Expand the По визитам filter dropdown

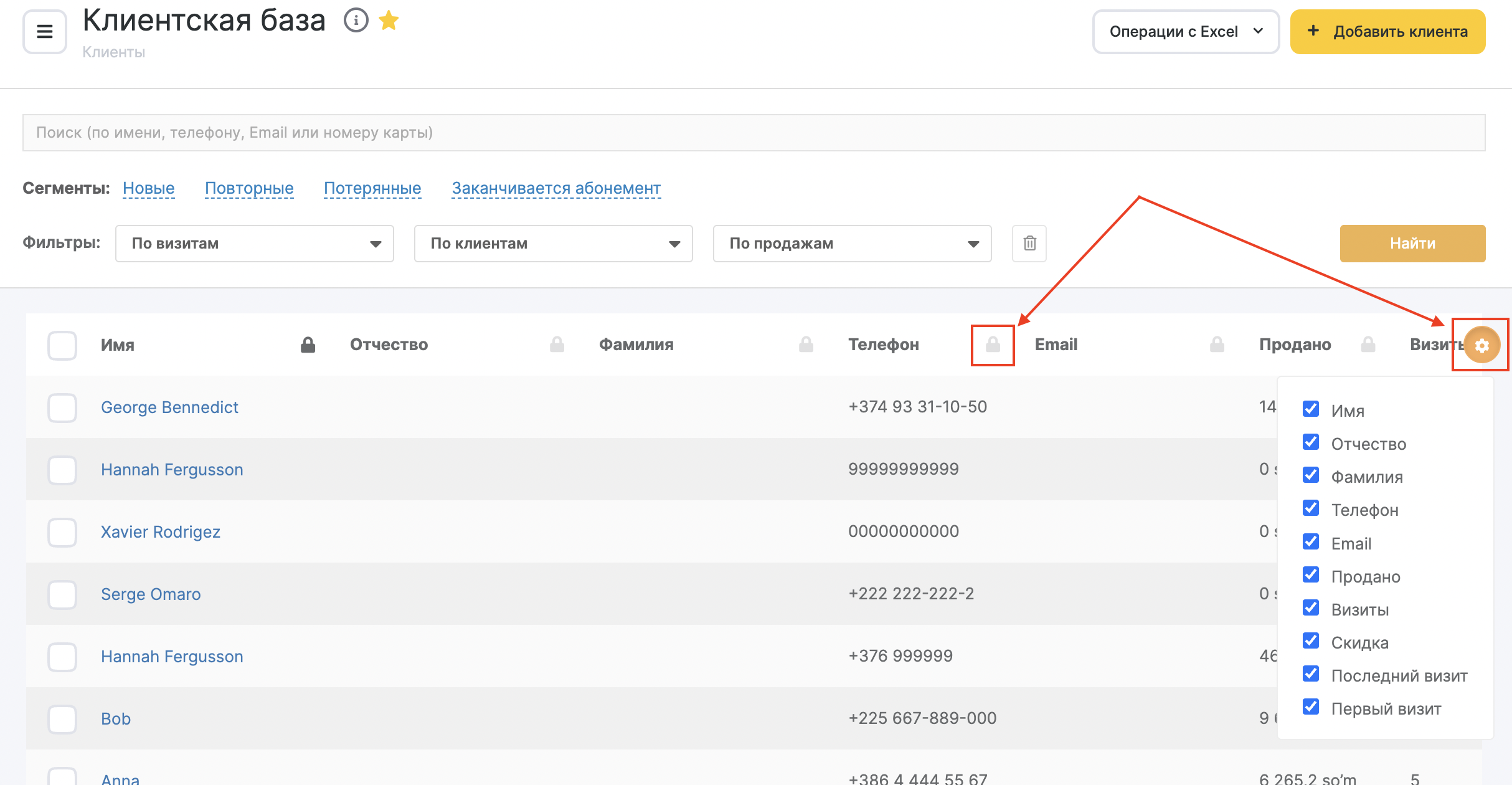[254, 244]
